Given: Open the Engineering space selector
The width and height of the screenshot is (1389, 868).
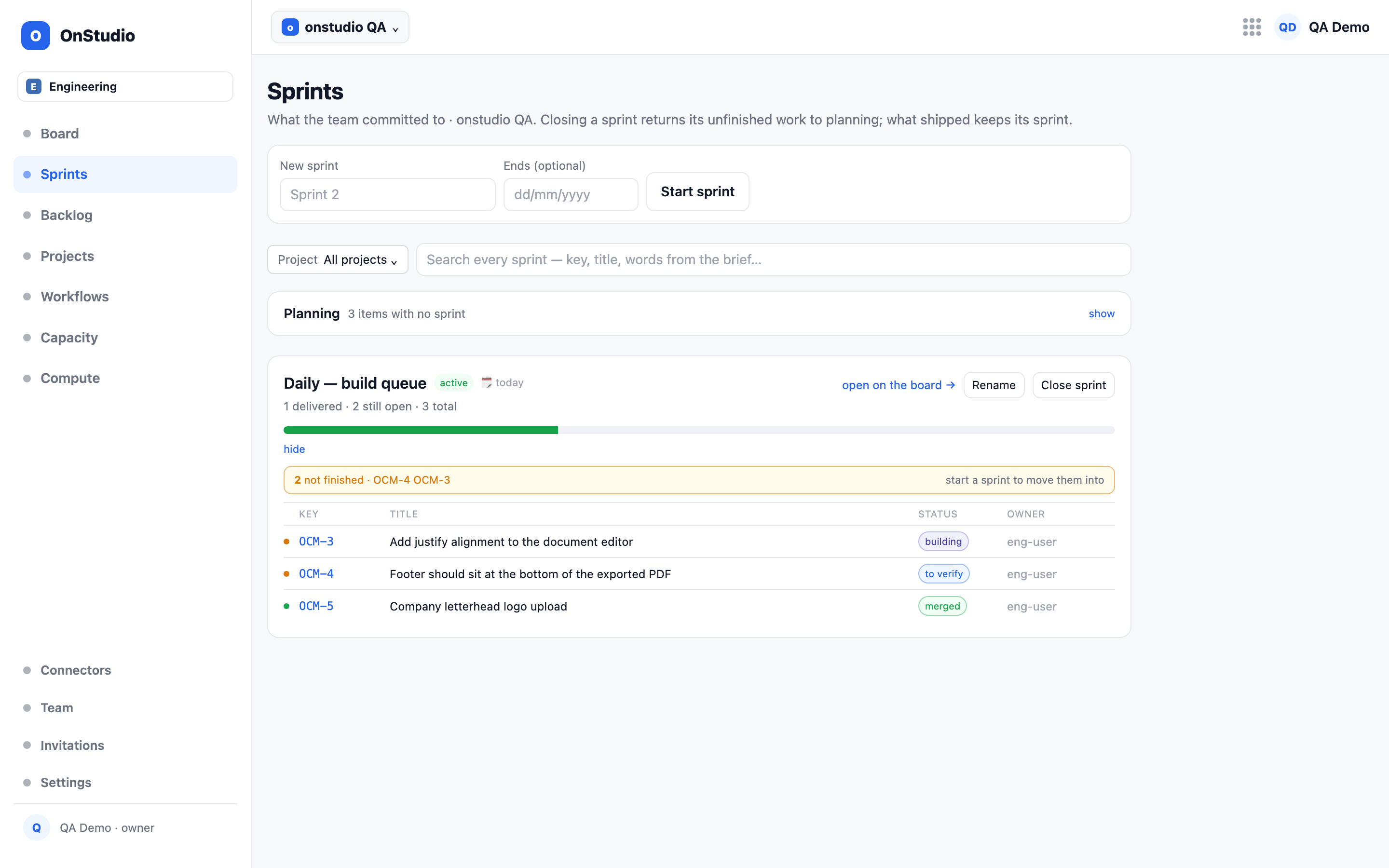Looking at the screenshot, I should coord(125,87).
